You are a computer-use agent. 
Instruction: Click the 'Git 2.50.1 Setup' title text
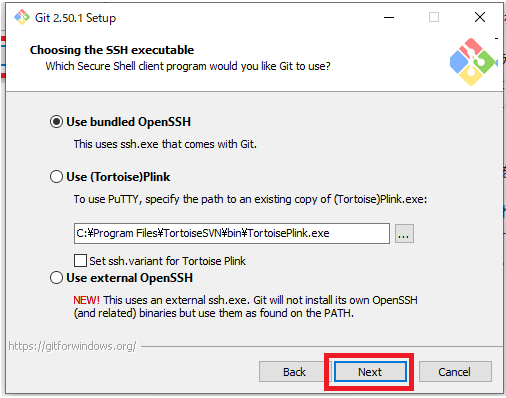point(75,18)
